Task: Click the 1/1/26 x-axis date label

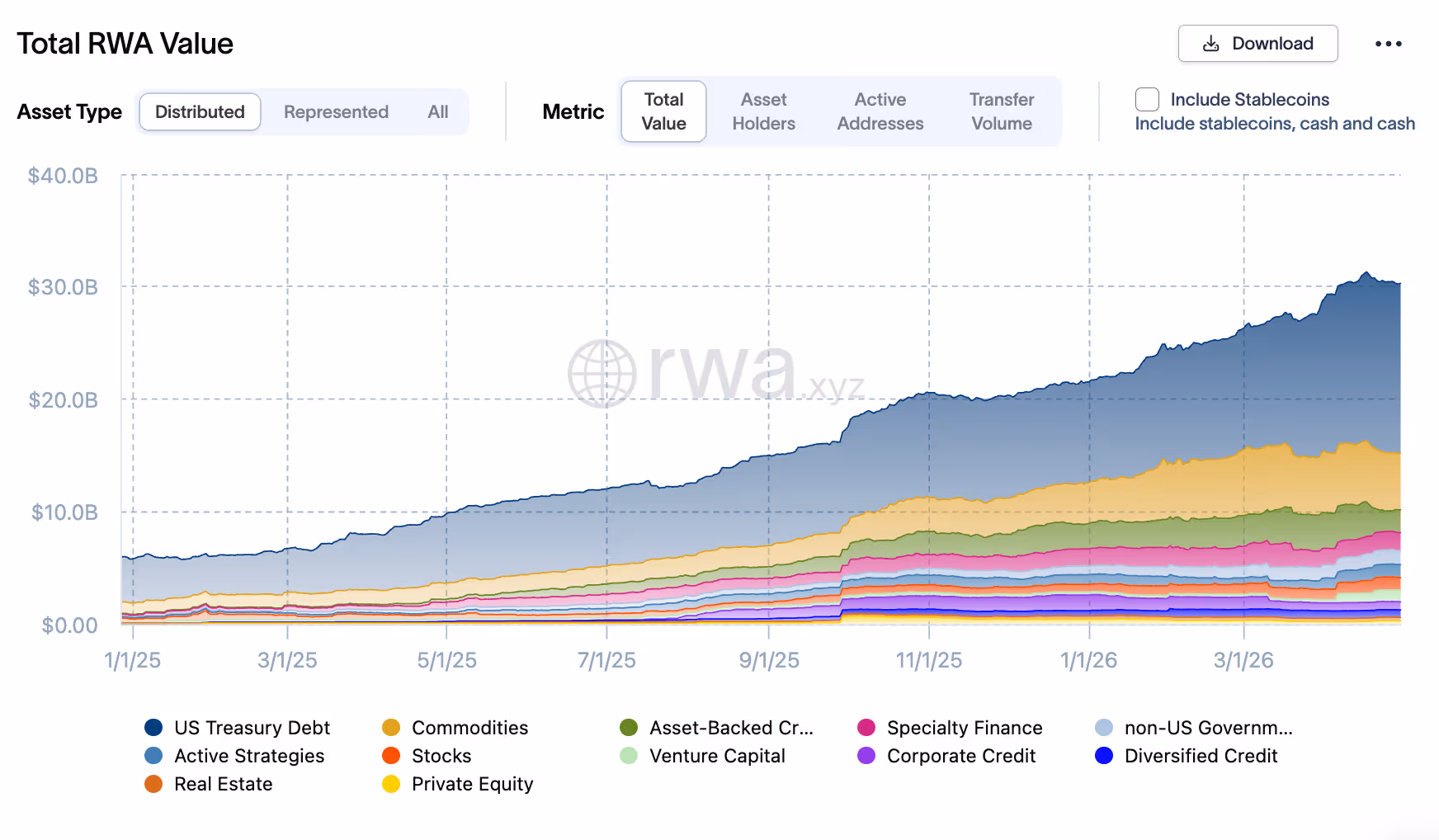Action: (1088, 660)
